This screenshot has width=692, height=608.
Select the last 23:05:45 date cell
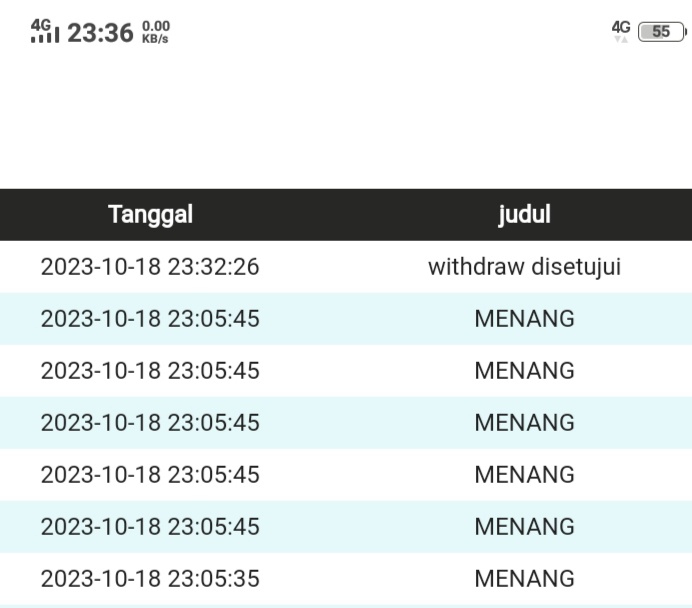click(150, 527)
